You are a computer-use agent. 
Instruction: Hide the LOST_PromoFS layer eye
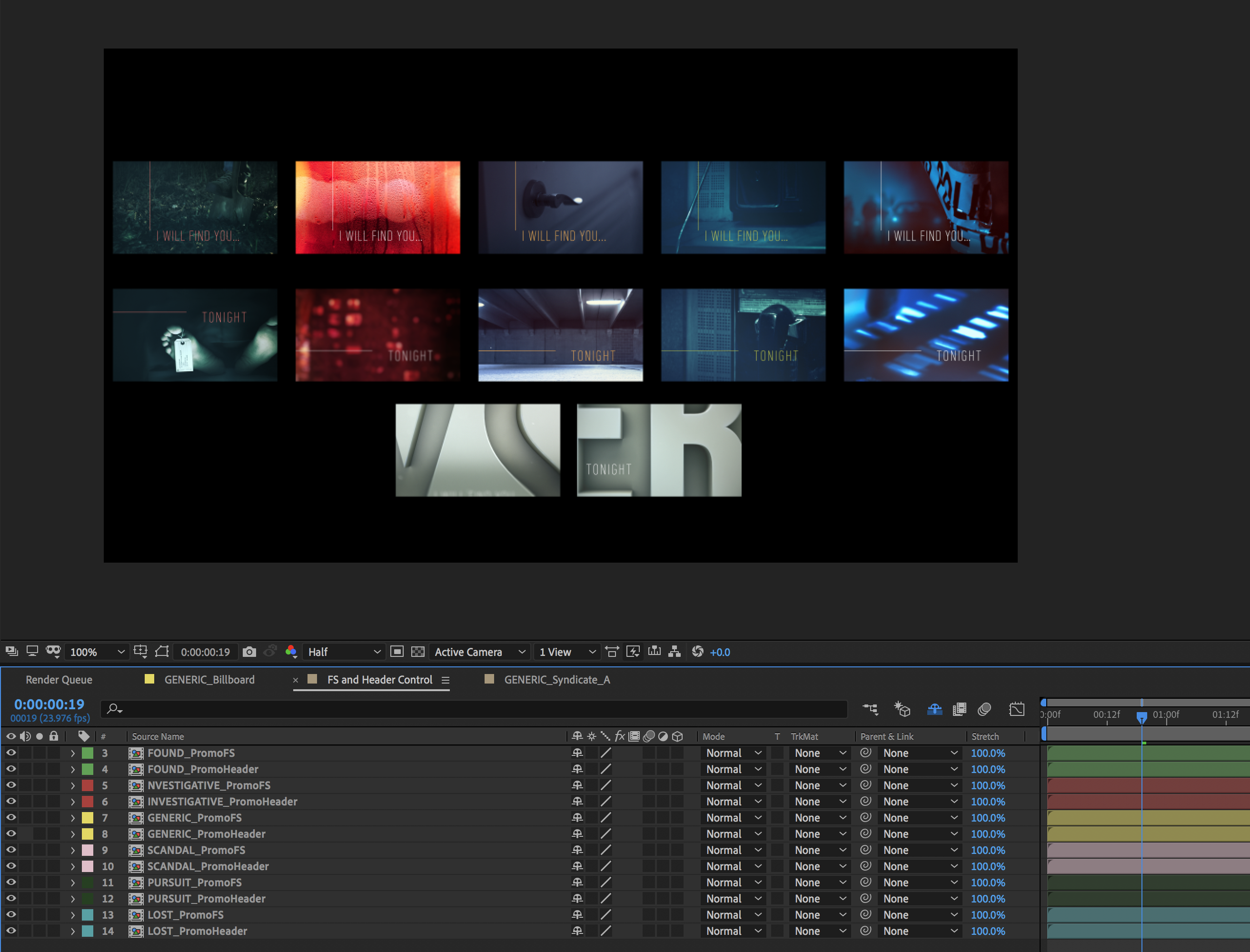tap(11, 914)
